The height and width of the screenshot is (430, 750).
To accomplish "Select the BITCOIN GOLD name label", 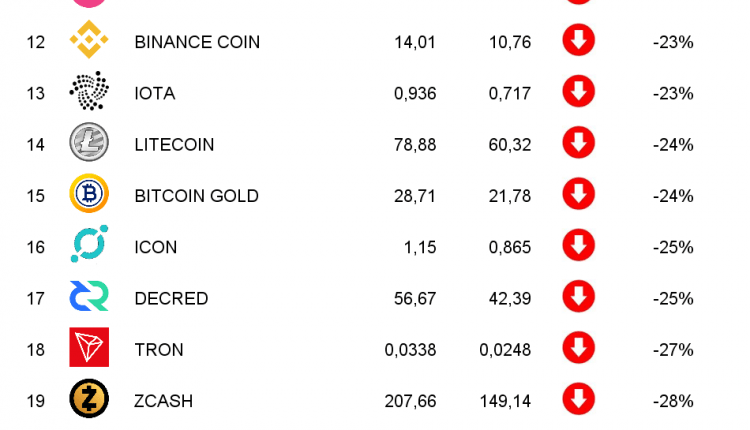I will [196, 196].
